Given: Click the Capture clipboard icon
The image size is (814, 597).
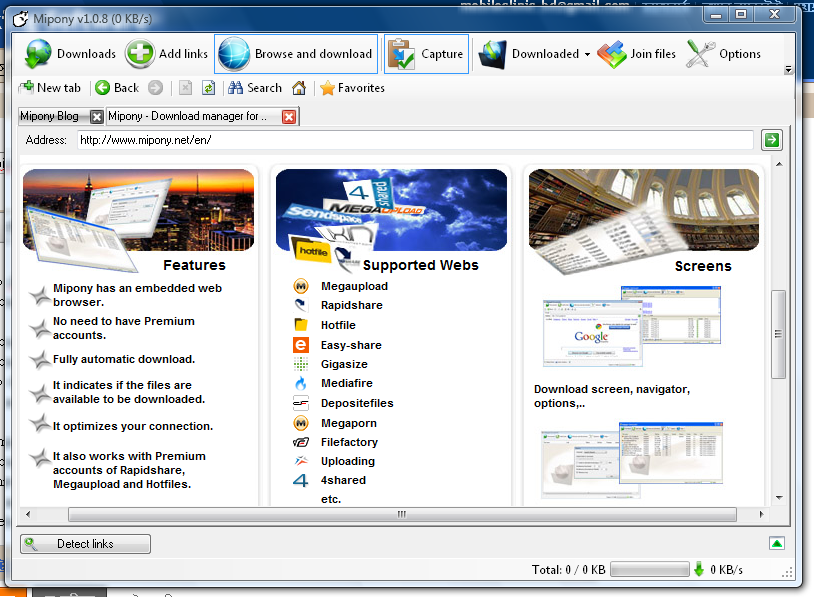Looking at the screenshot, I should click(x=401, y=54).
